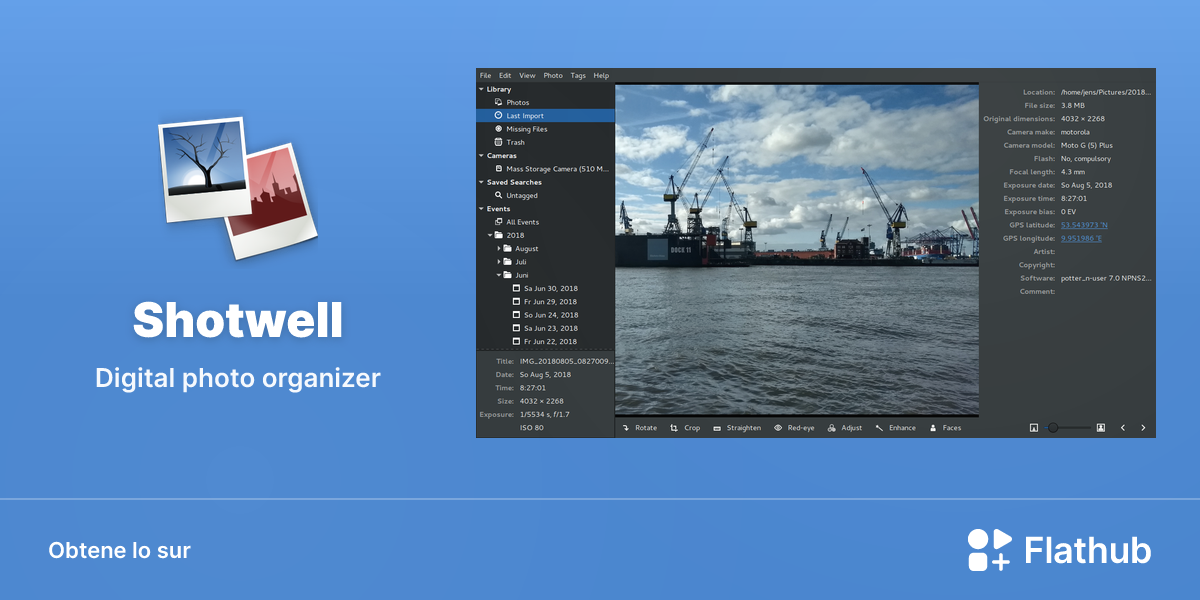Collapse the Library section
This screenshot has width=1200, height=600.
(x=481, y=89)
